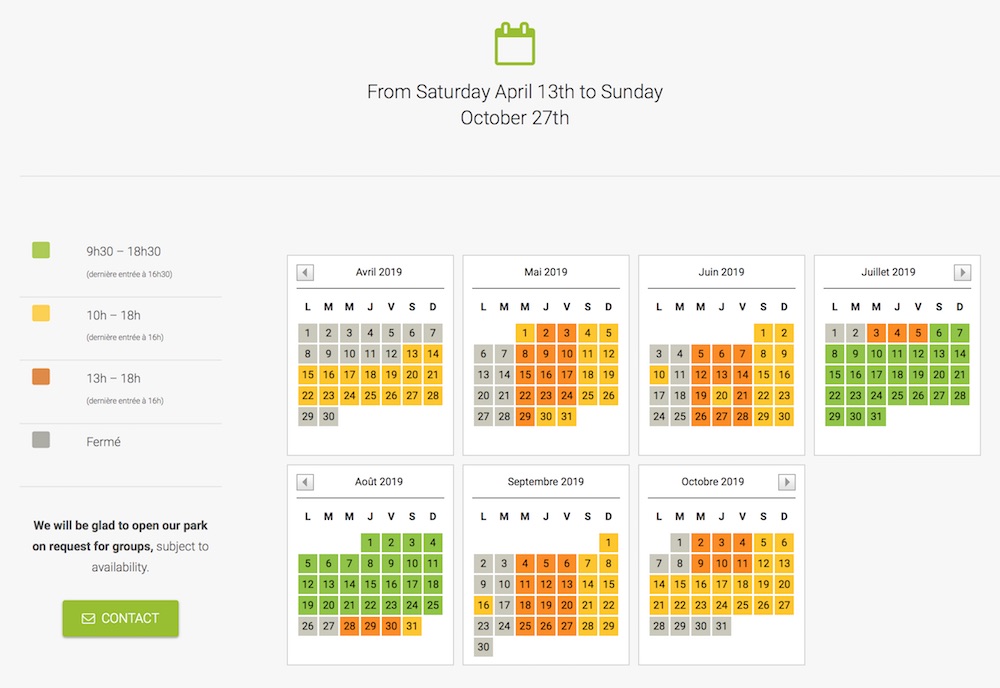Choose July 14 in the Juillet 2019 calendar
This screenshot has width=1000, height=688.
(x=960, y=354)
